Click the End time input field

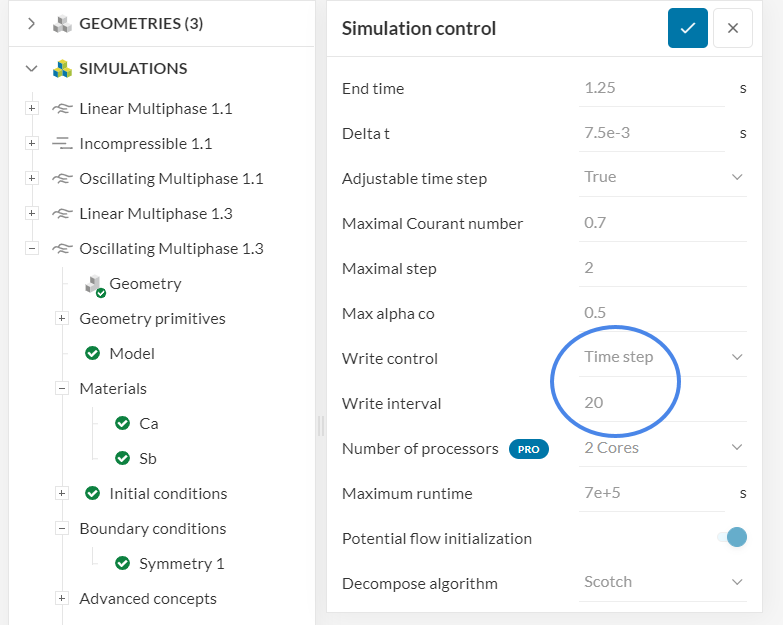(652, 88)
